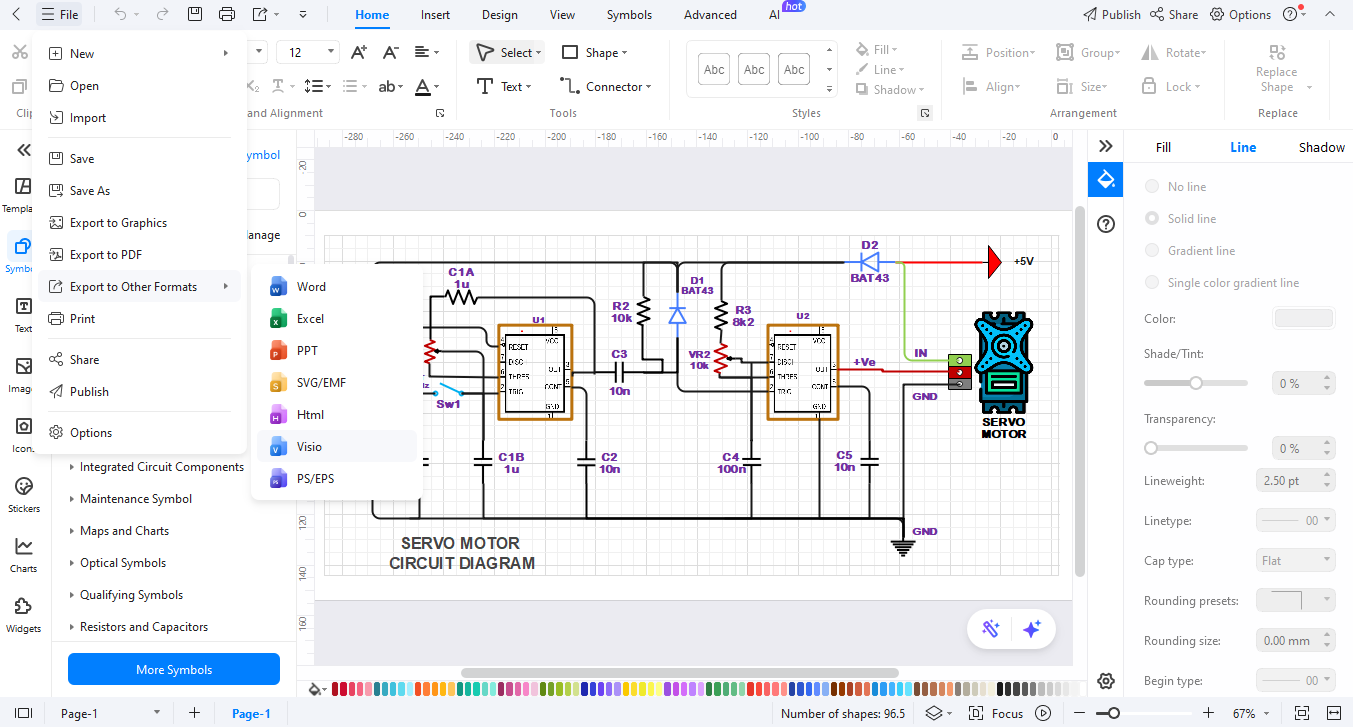The width and height of the screenshot is (1353, 727).
Task: Click the paint bucket style icon in right strip
Action: tap(1105, 180)
